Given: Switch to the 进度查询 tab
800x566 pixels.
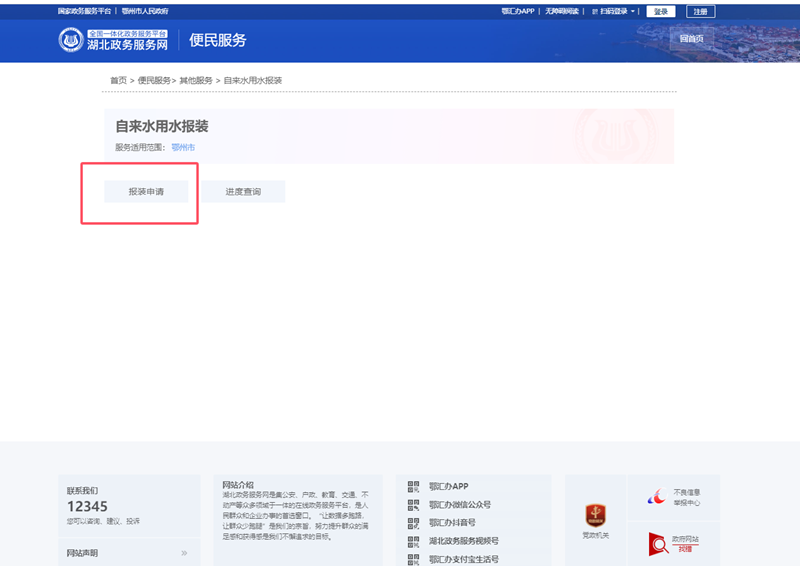Looking at the screenshot, I should point(243,191).
